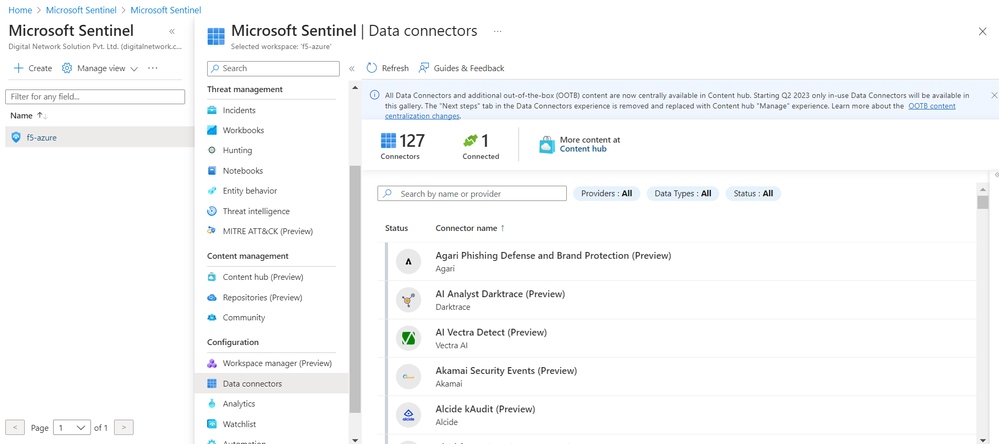The height and width of the screenshot is (444, 999).
Task: Click the Create workspace button
Action: pyautogui.click(x=33, y=68)
